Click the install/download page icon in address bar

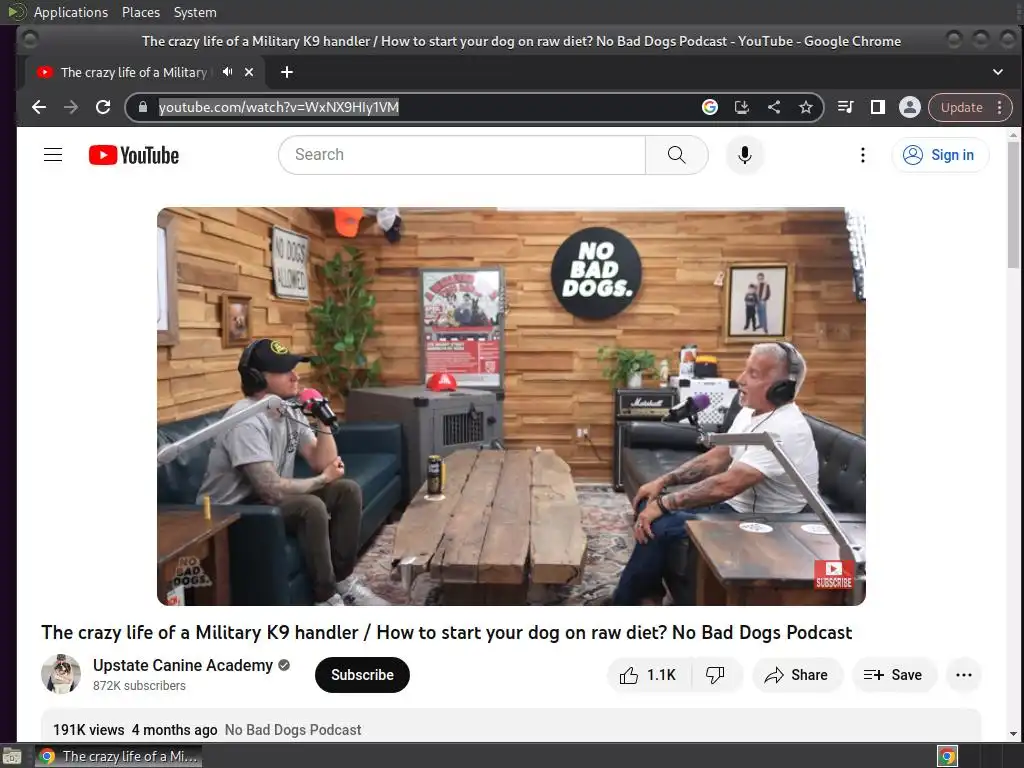742,107
